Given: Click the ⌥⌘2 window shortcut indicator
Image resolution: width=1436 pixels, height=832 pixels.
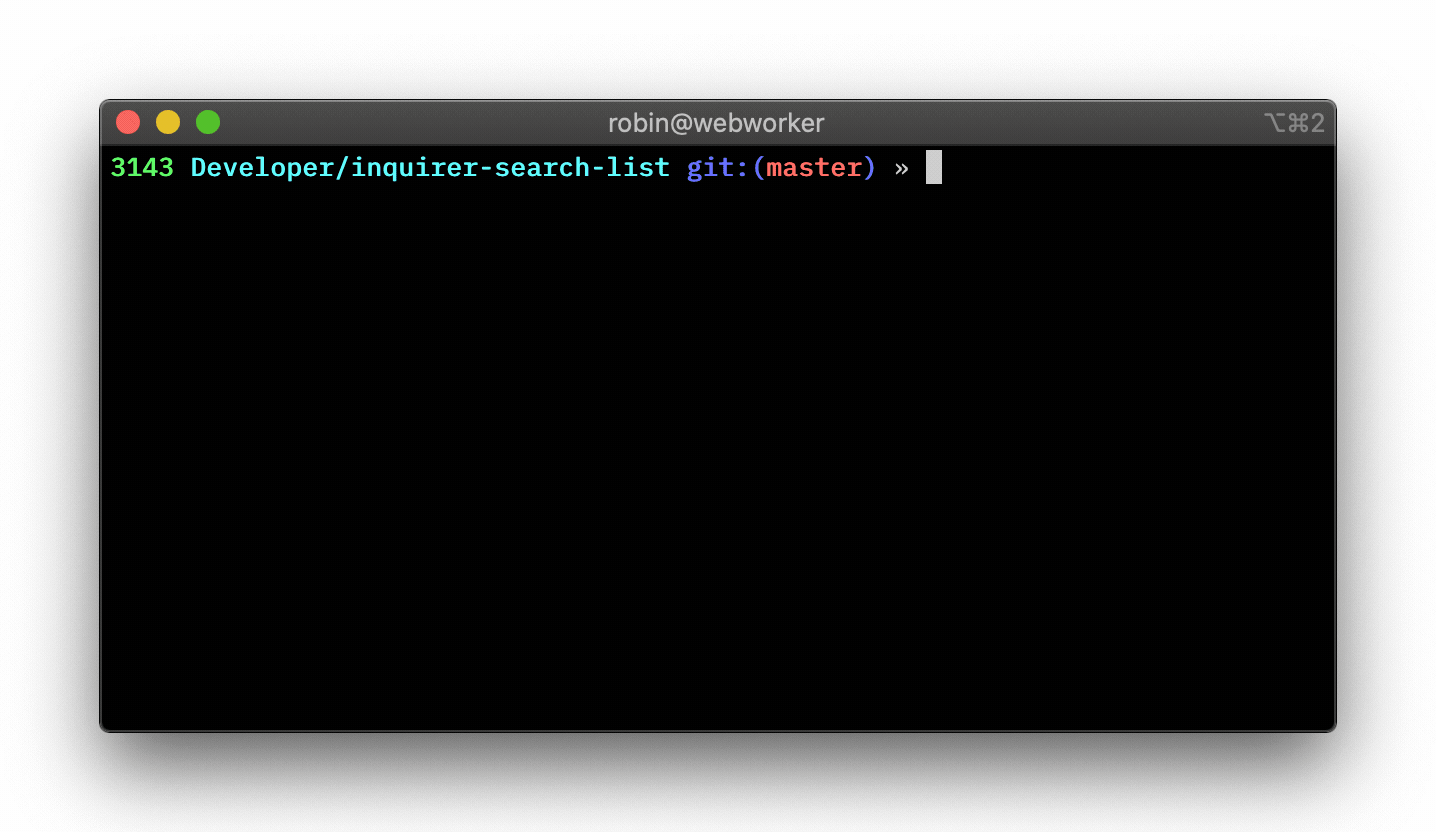Looking at the screenshot, I should (1294, 123).
